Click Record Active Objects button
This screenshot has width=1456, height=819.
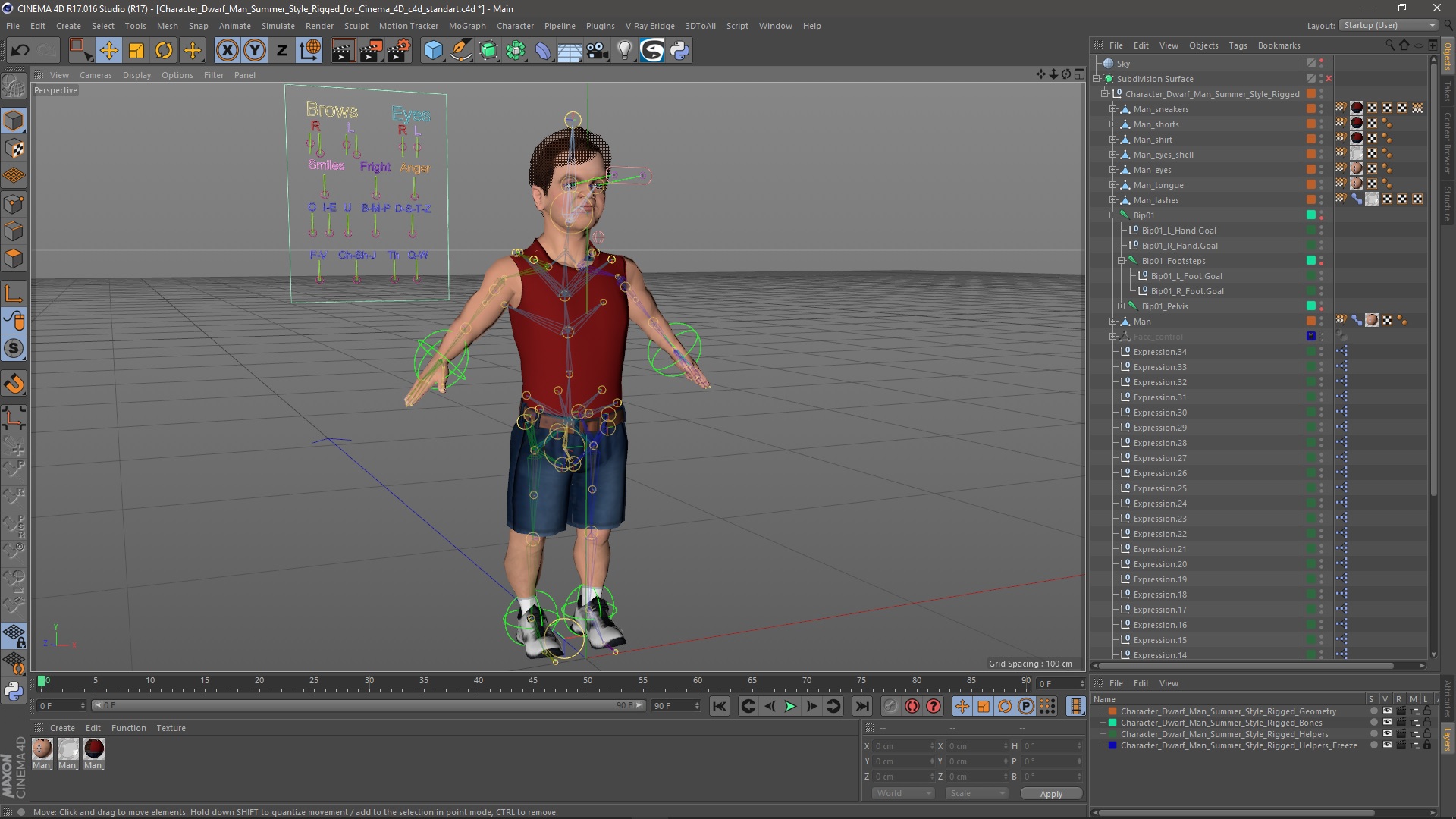pos(891,706)
